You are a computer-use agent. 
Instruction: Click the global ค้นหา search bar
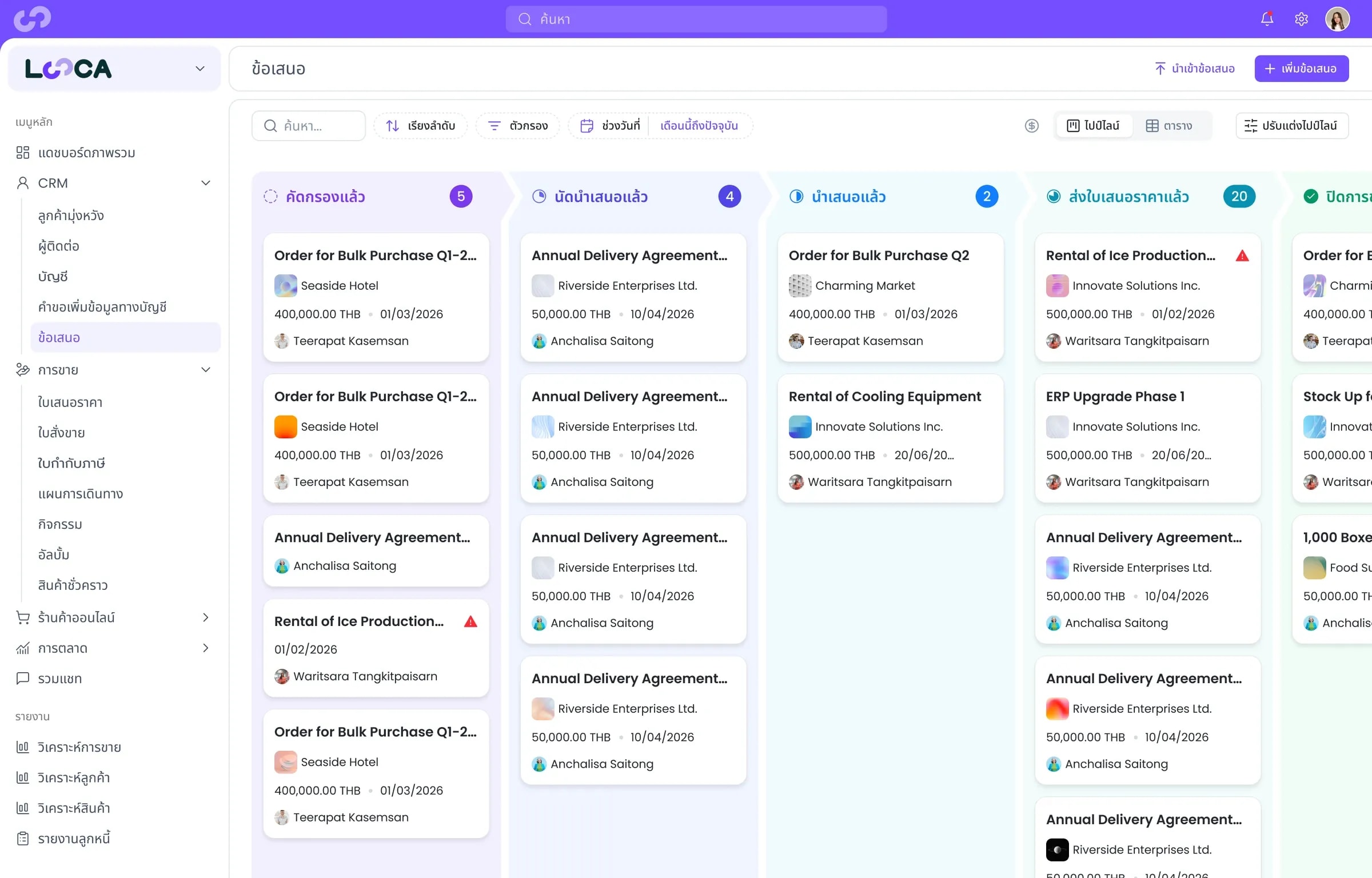(696, 19)
